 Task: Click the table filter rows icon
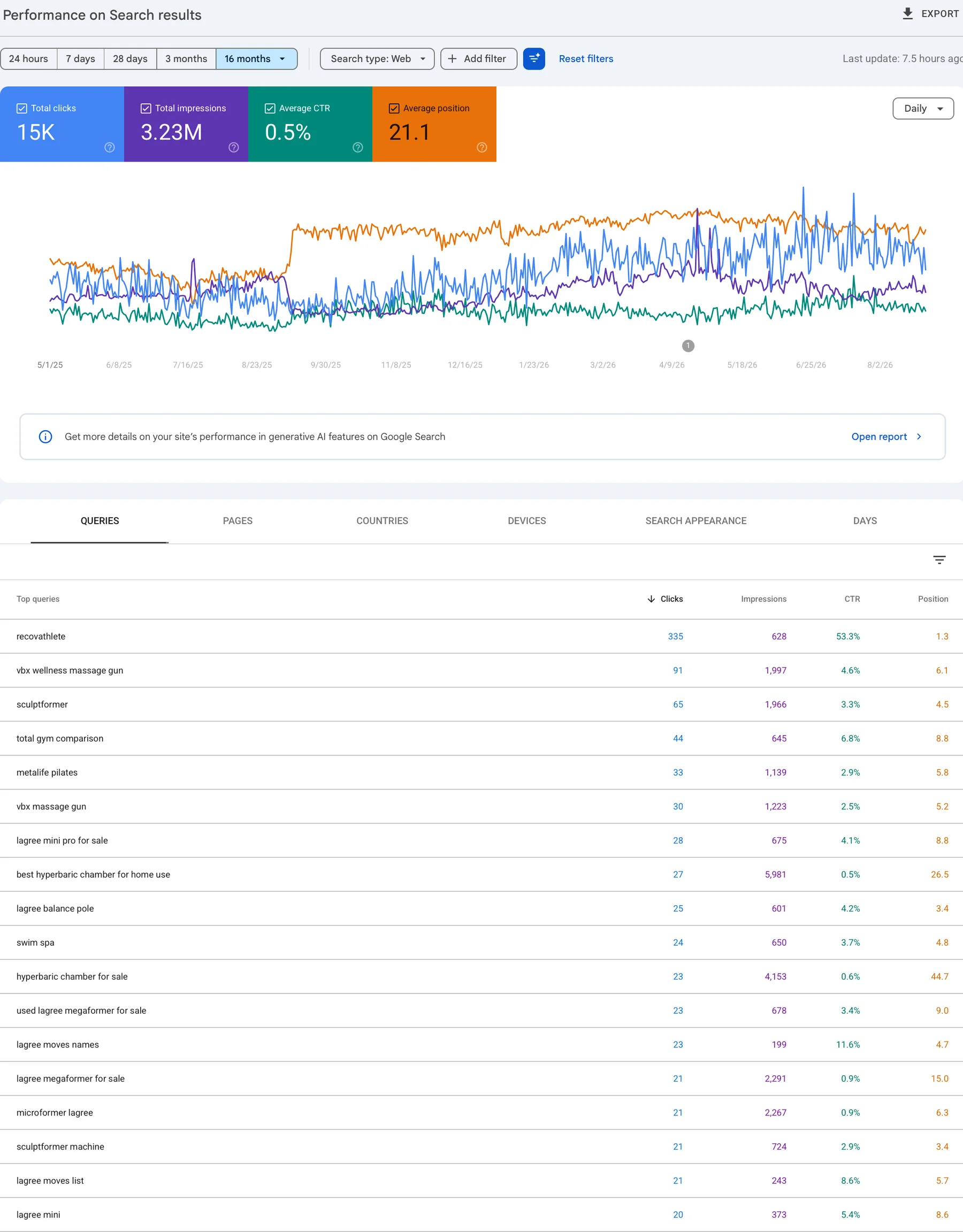point(939,560)
